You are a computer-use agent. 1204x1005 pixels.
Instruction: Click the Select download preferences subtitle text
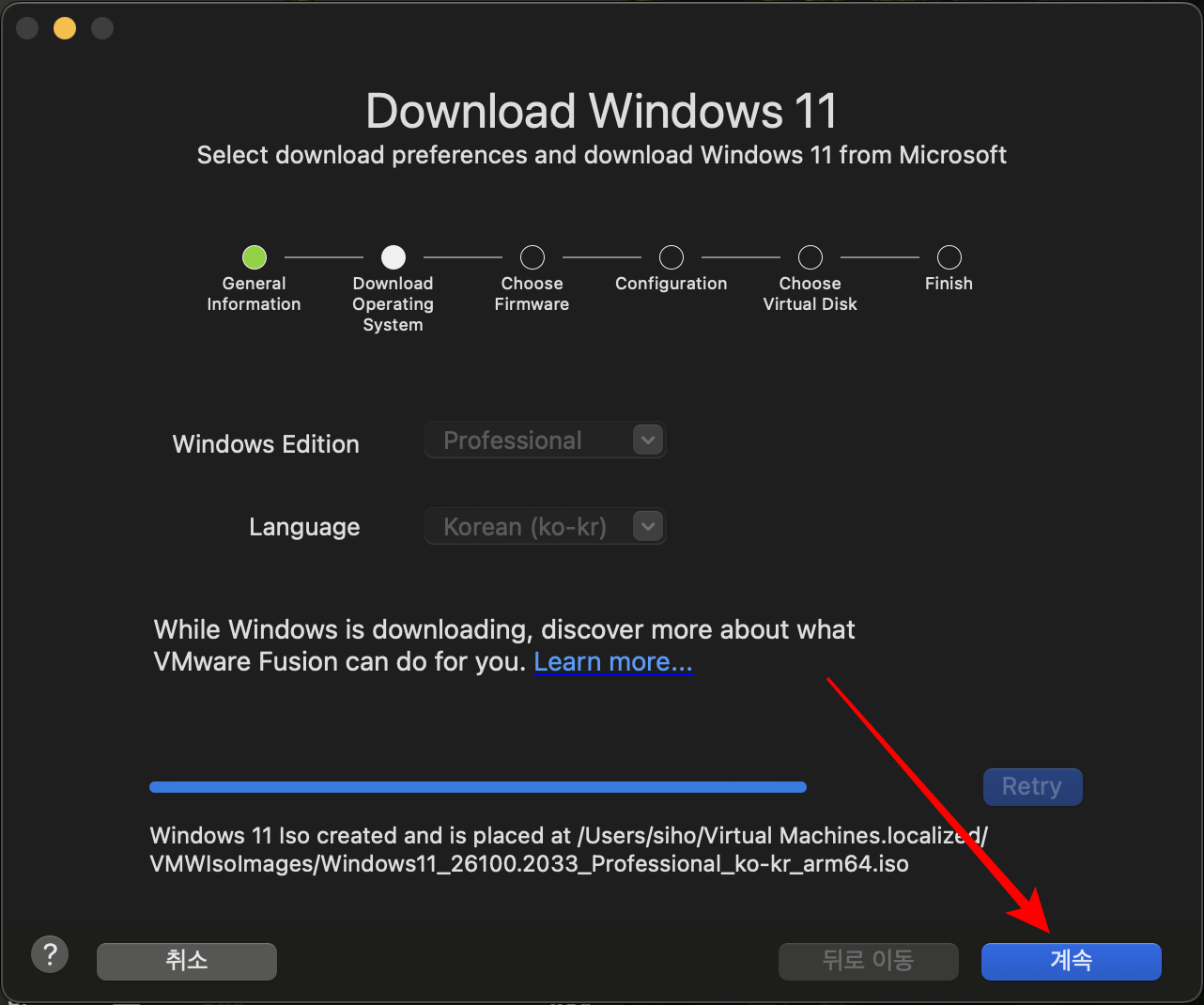coord(601,155)
